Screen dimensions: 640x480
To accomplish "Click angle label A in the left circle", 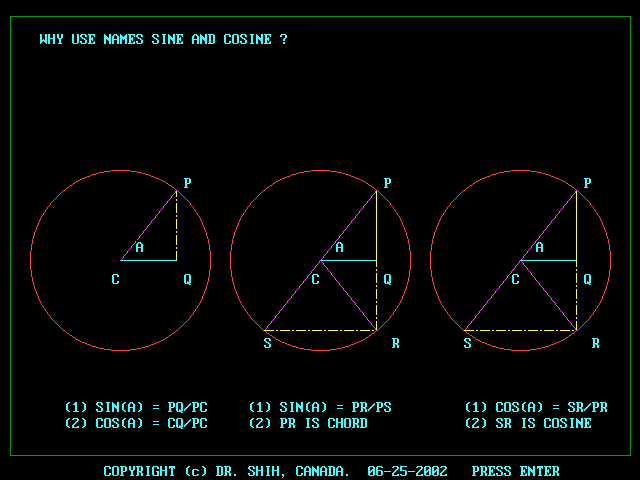I will point(140,247).
